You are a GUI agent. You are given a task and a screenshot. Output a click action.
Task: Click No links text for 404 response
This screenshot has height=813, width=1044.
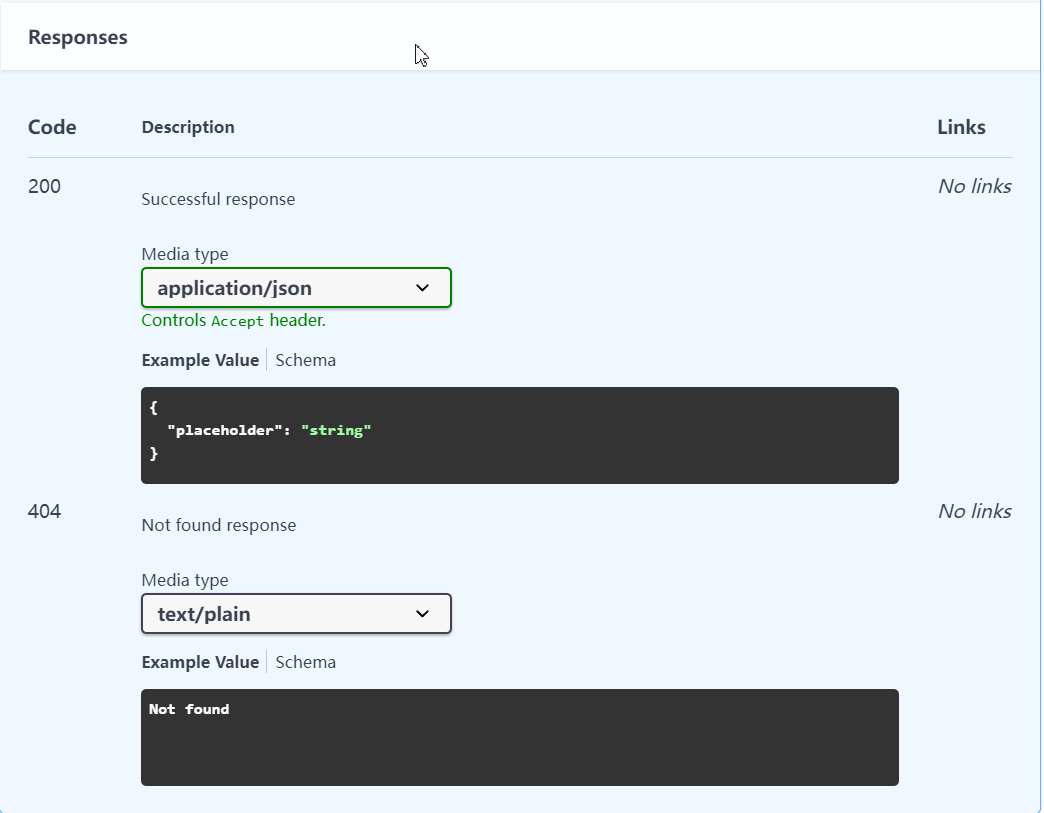tap(975, 511)
